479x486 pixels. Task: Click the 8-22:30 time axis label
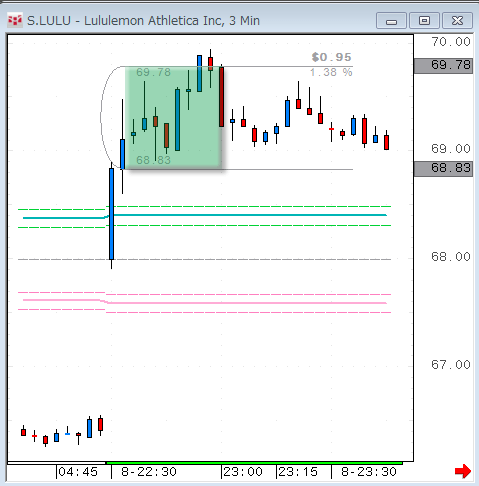(149, 472)
